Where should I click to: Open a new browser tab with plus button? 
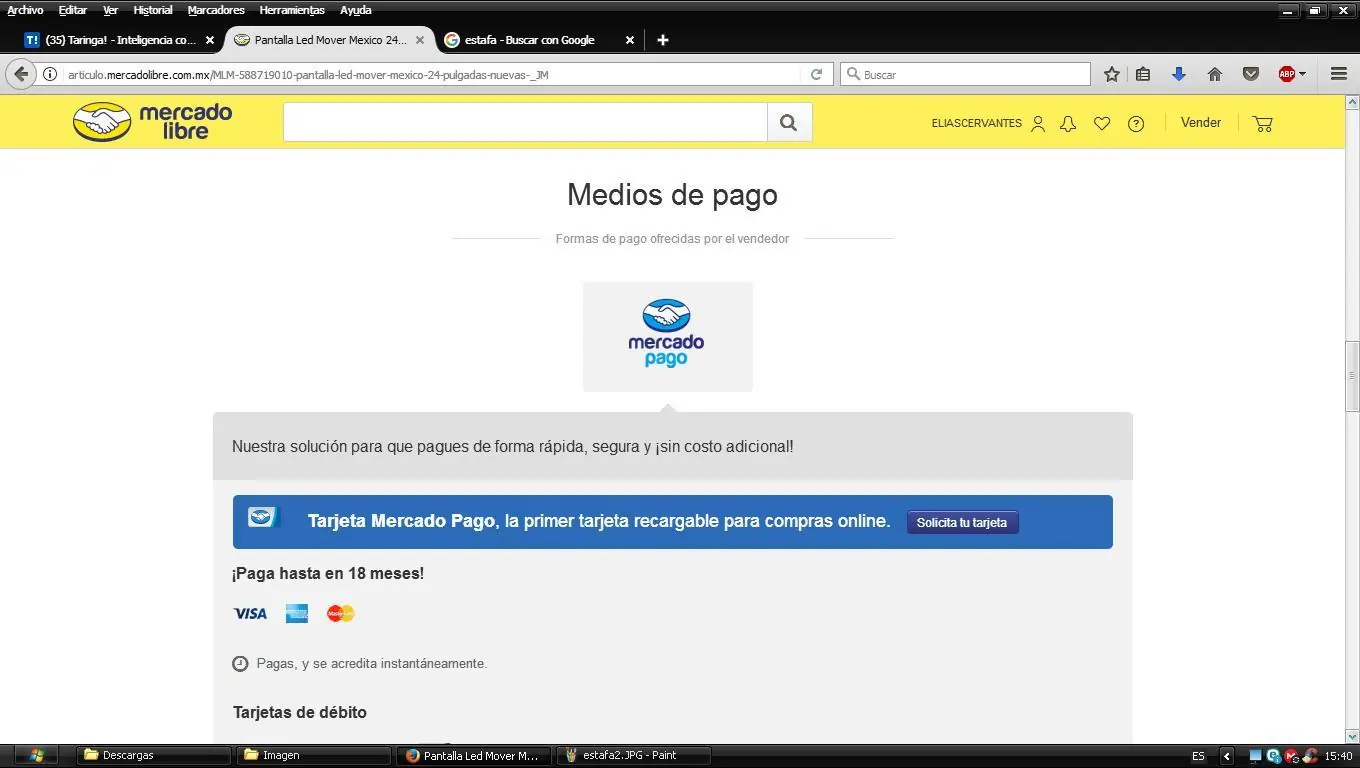662,40
